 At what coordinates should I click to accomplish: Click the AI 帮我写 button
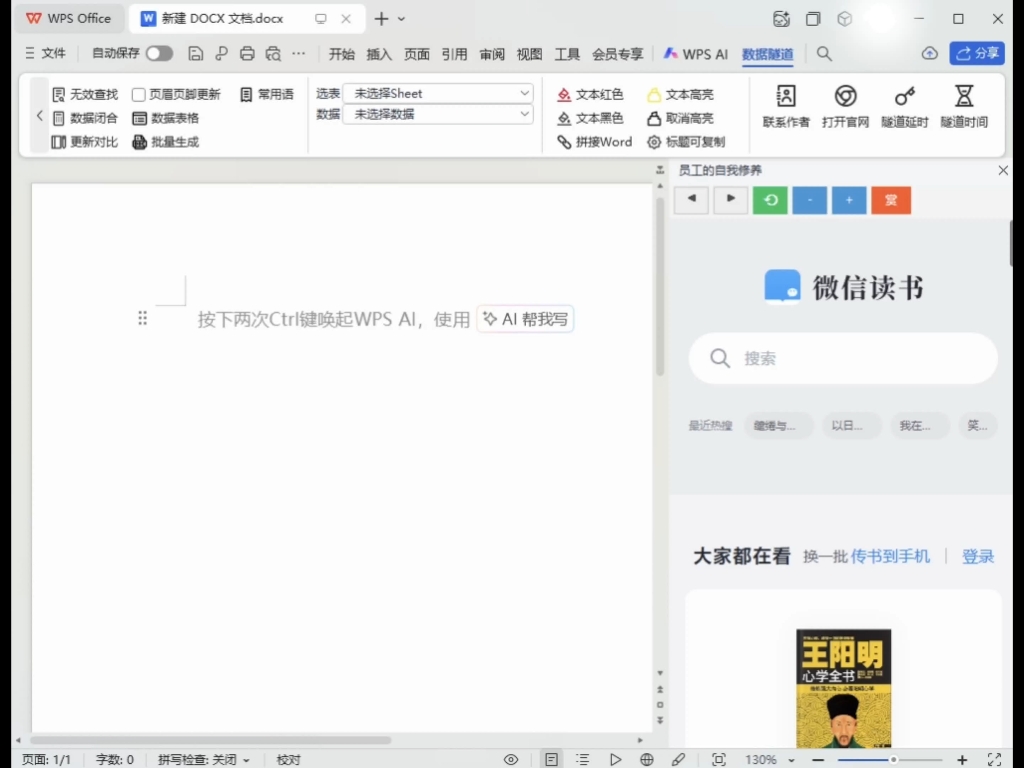tap(526, 319)
